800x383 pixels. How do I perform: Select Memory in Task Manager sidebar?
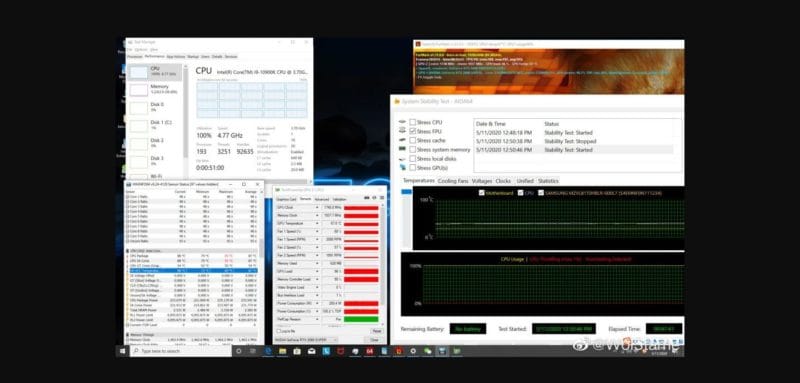point(155,89)
